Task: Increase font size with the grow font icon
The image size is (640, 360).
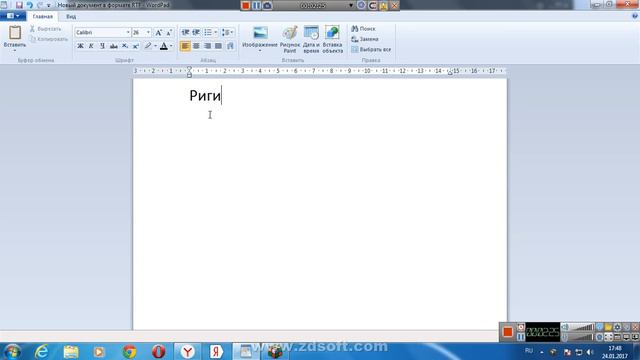Action: pos(158,33)
